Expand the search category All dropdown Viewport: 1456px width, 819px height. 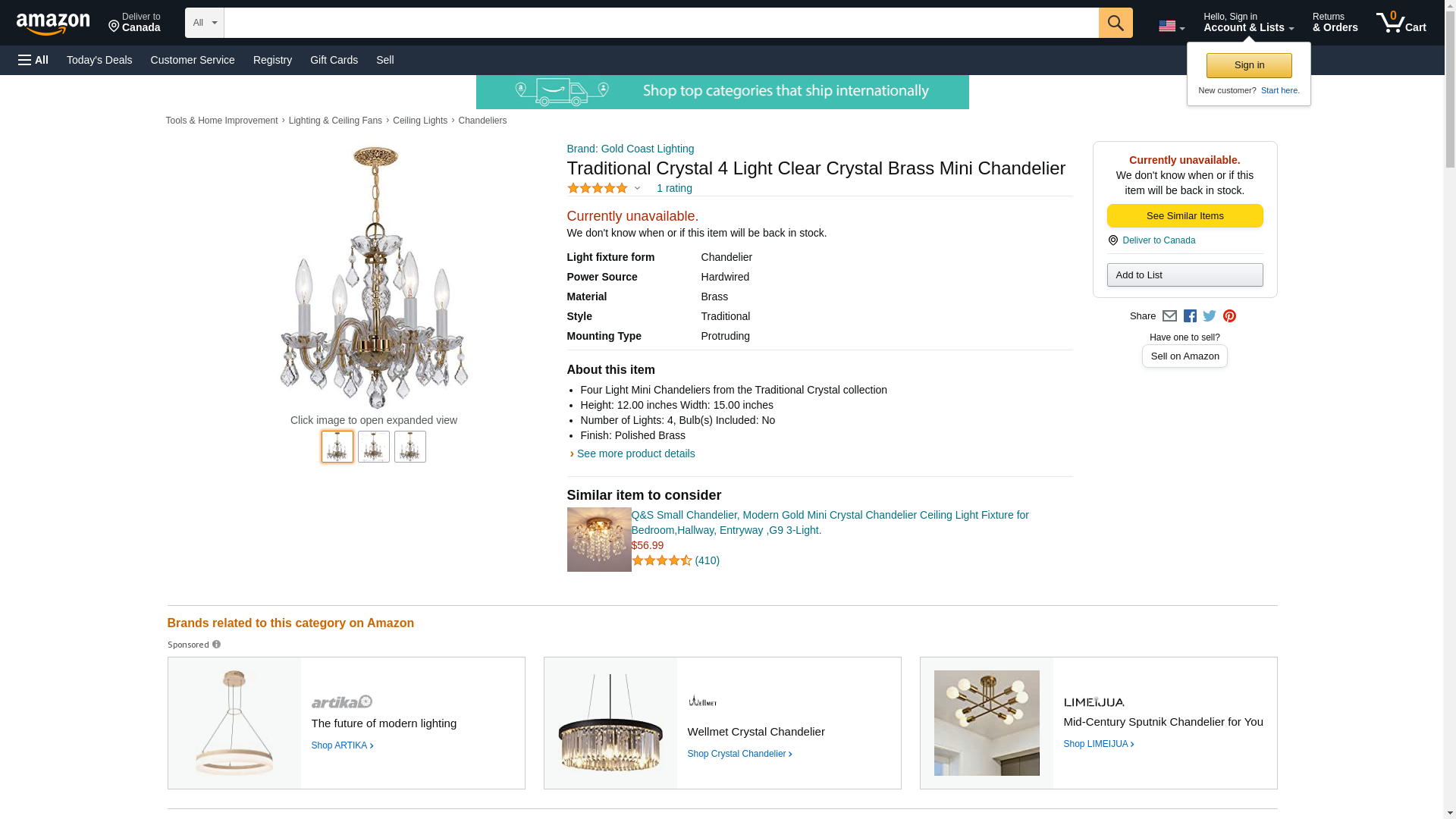[204, 23]
